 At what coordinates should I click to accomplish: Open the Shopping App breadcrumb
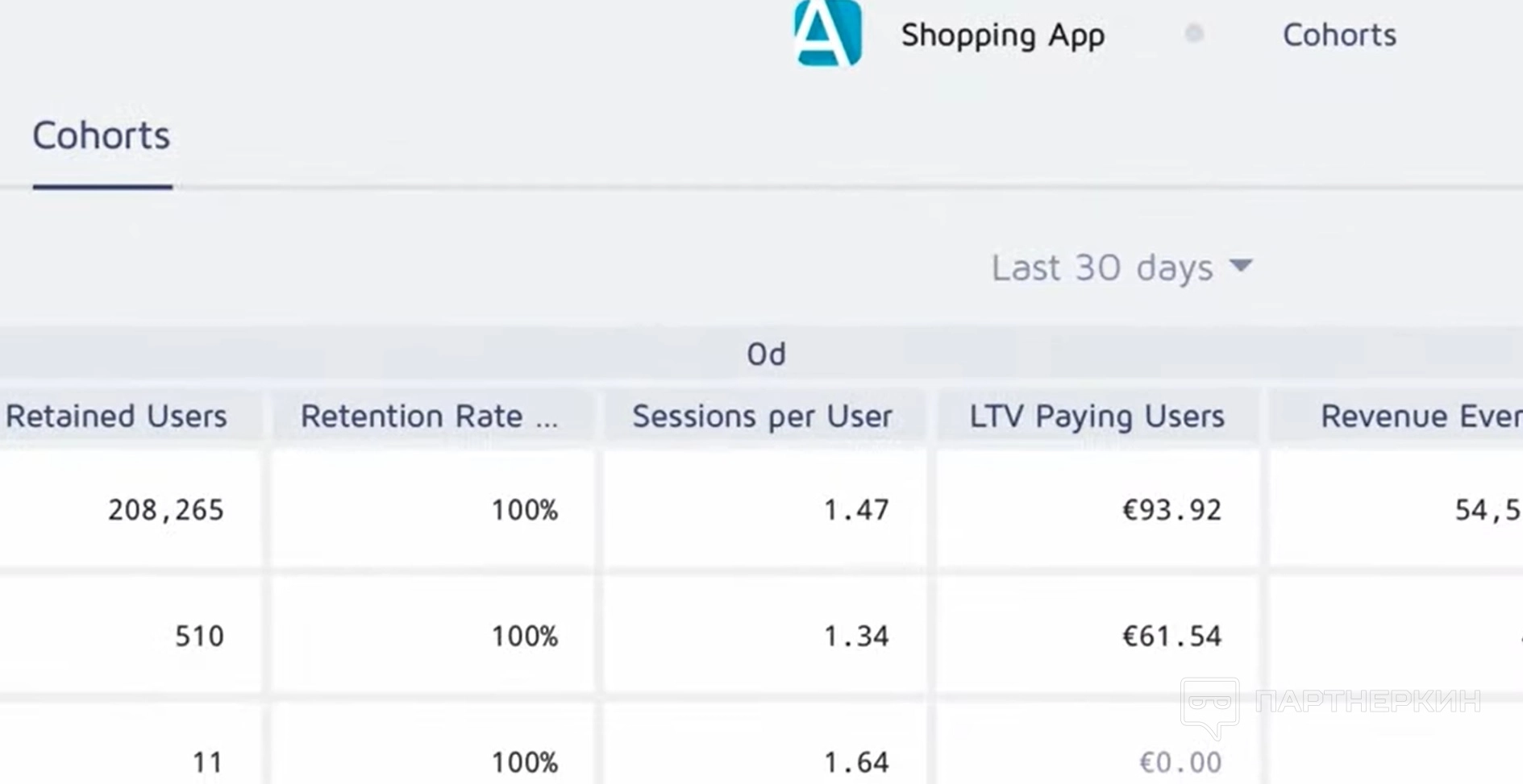[x=1002, y=35]
